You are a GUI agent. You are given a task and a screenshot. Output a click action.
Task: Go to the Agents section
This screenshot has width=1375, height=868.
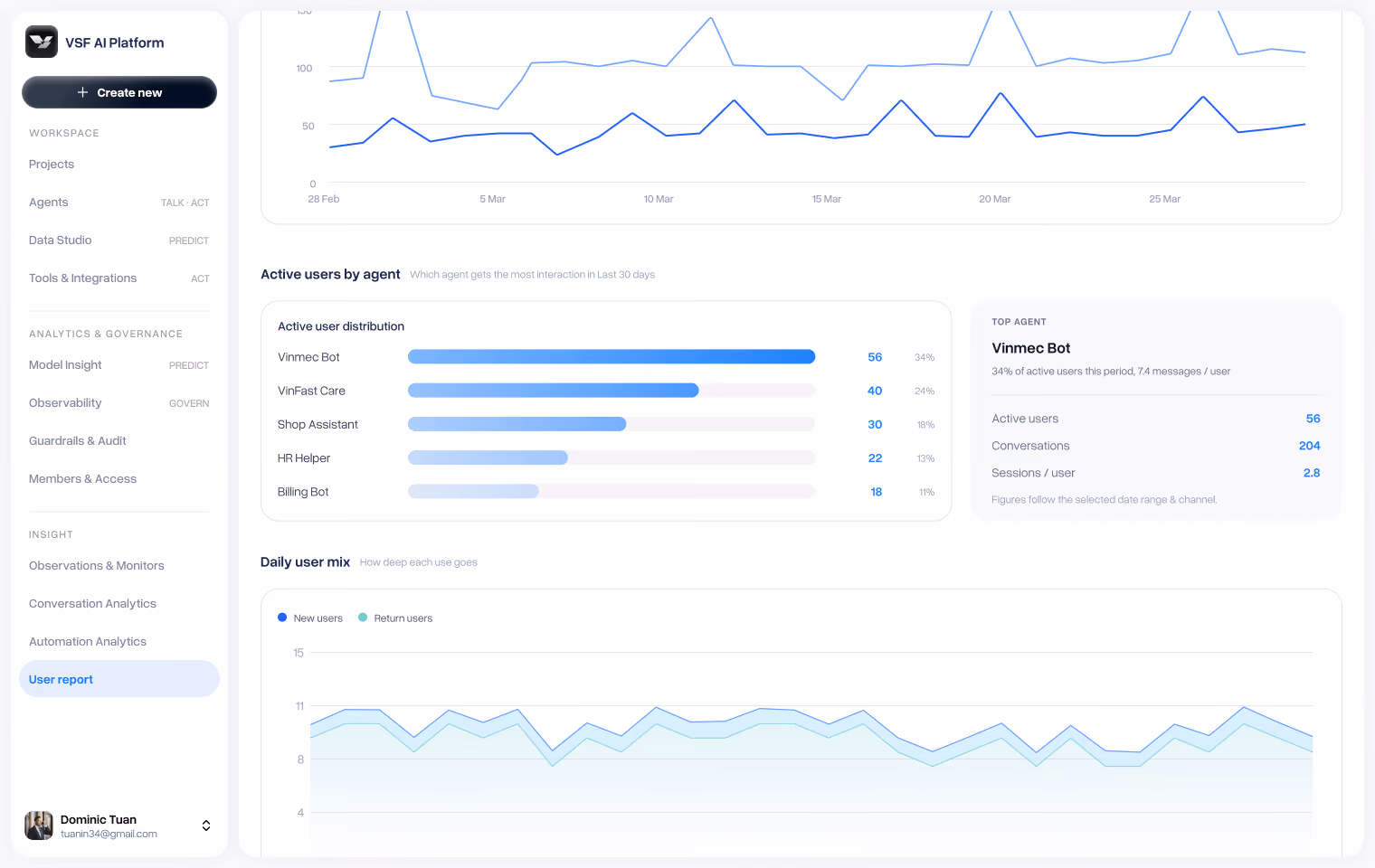(119, 203)
